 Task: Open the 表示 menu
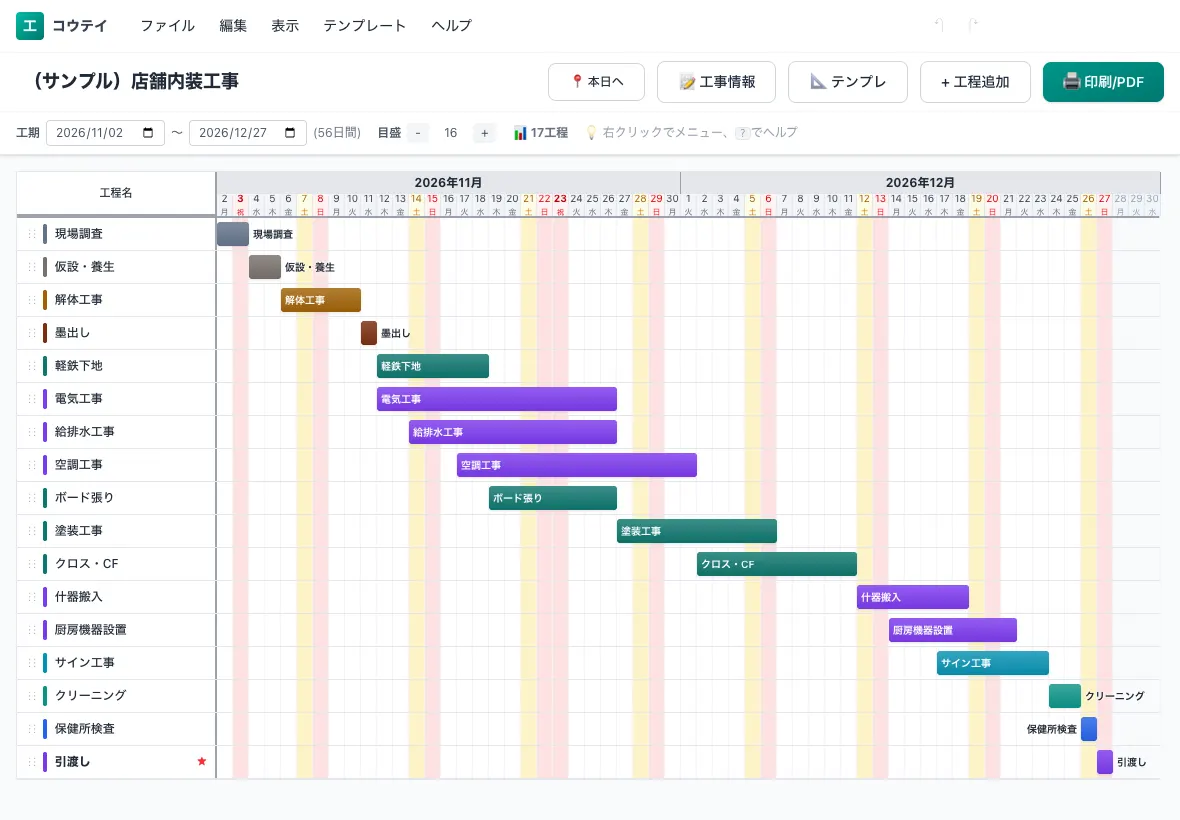[x=285, y=26]
